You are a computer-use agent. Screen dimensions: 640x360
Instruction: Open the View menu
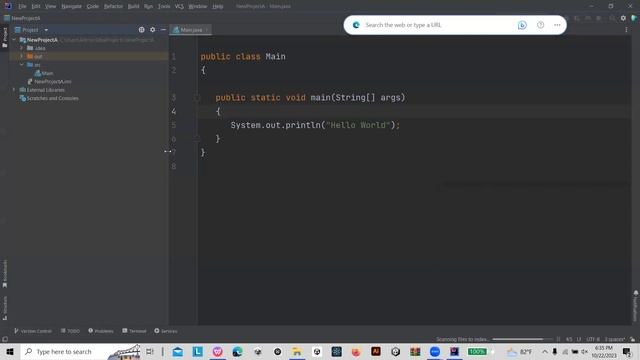point(51,6)
